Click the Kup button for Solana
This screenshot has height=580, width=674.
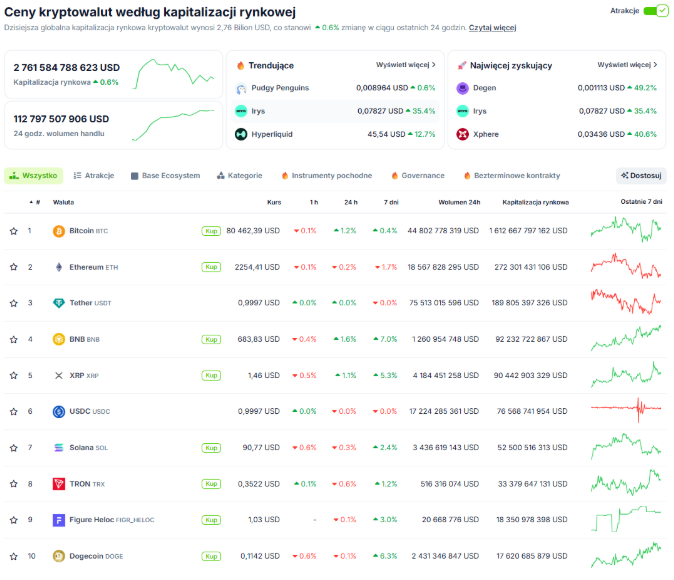click(211, 448)
